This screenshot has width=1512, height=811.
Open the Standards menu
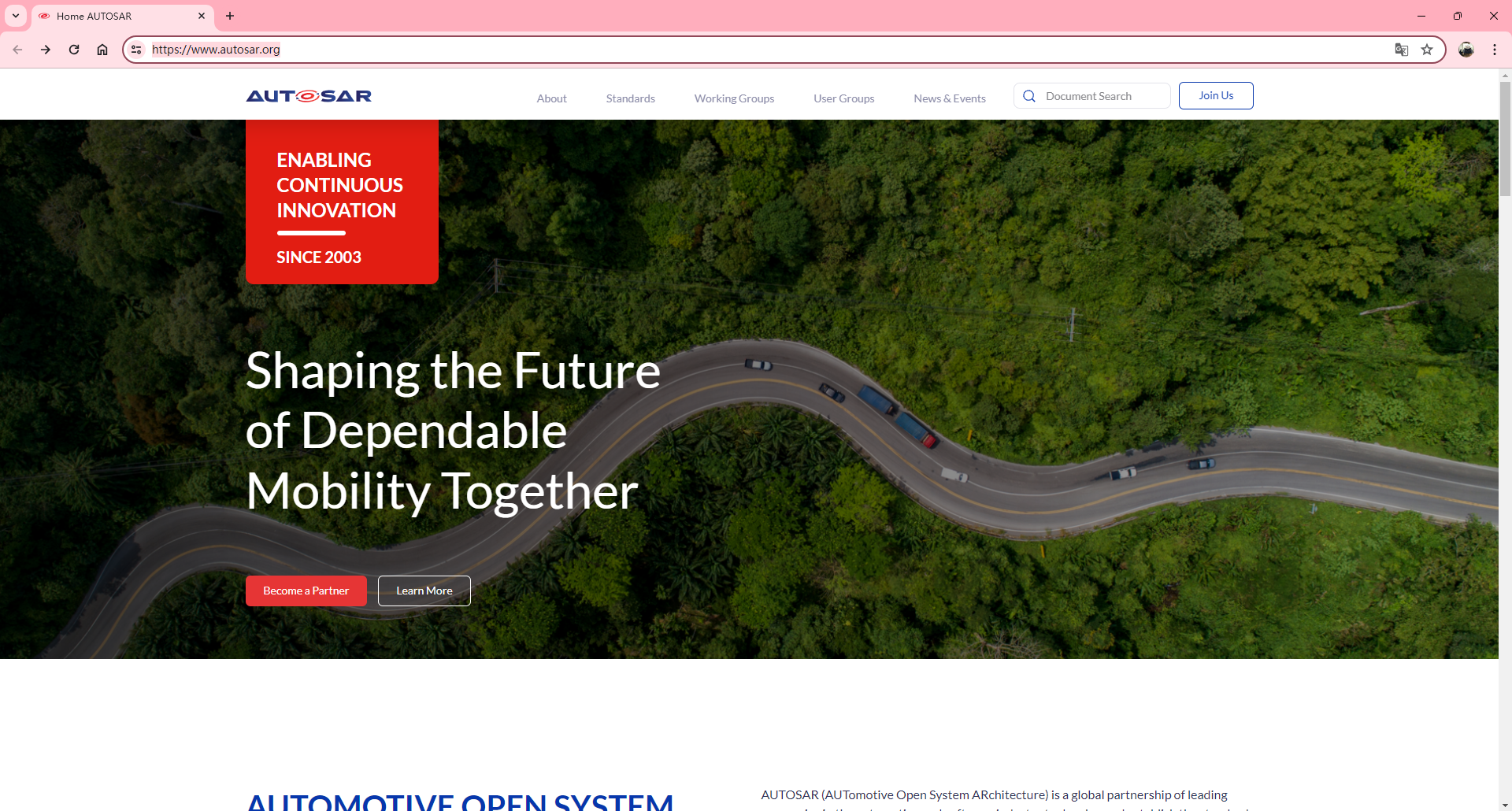pyautogui.click(x=630, y=98)
